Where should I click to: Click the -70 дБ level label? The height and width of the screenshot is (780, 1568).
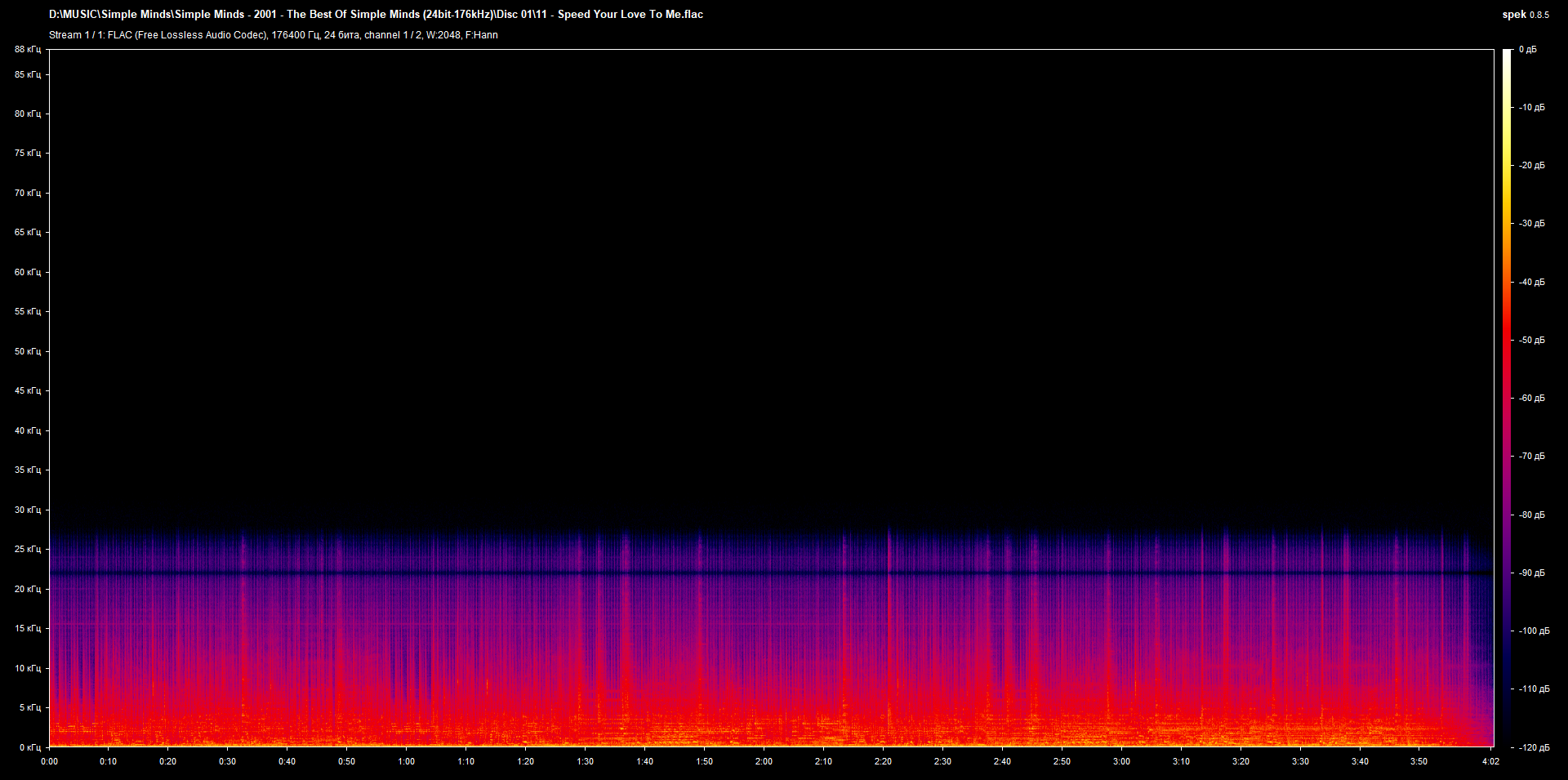tap(1532, 456)
